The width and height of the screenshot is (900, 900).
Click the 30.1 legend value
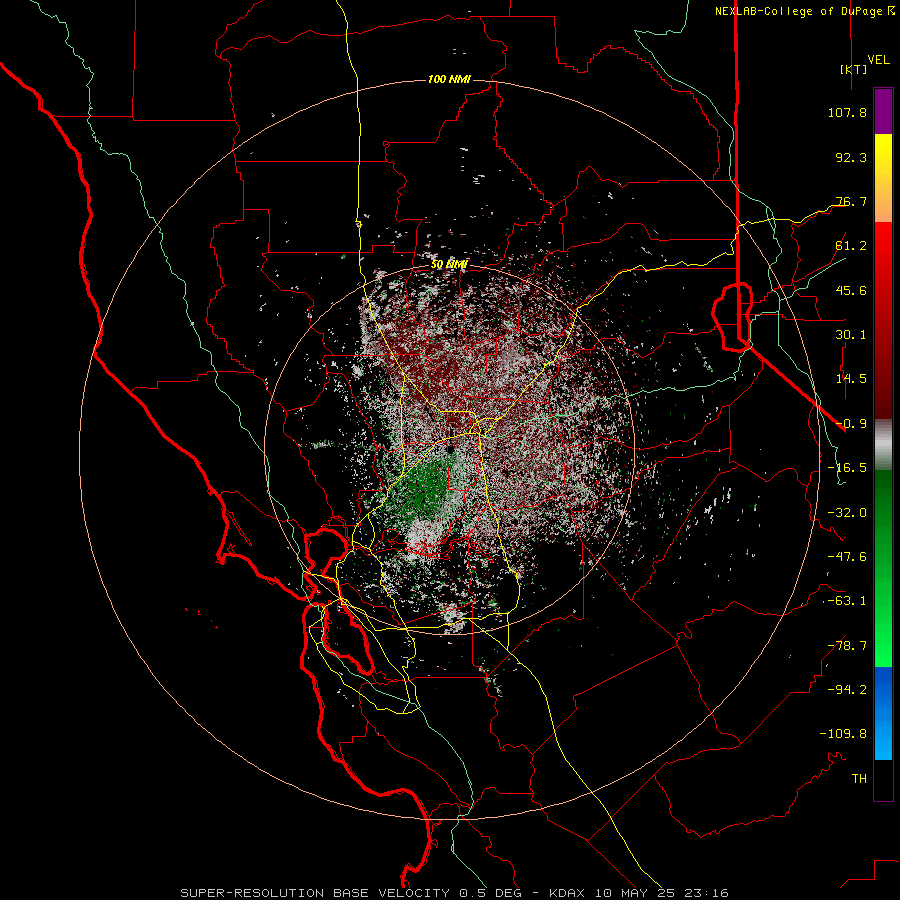pos(851,335)
